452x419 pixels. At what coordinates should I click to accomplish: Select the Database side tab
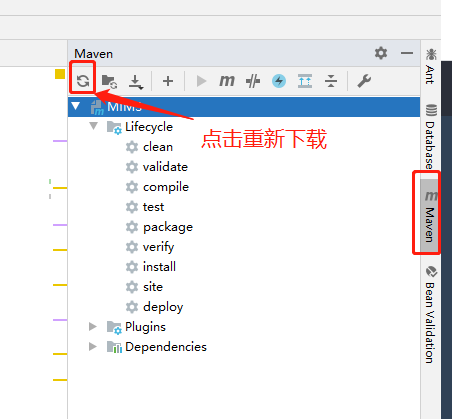tap(431, 137)
